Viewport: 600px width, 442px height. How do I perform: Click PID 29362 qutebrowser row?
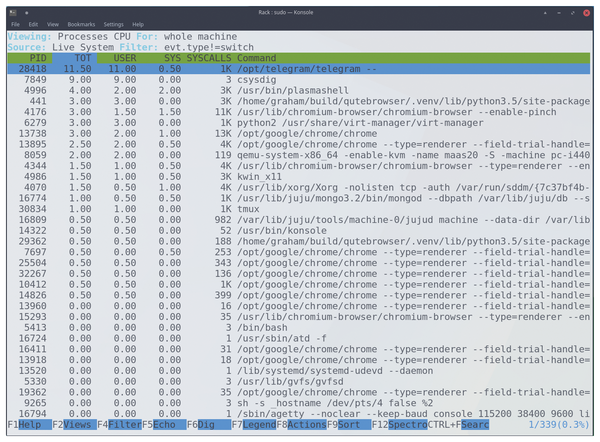click(298, 241)
